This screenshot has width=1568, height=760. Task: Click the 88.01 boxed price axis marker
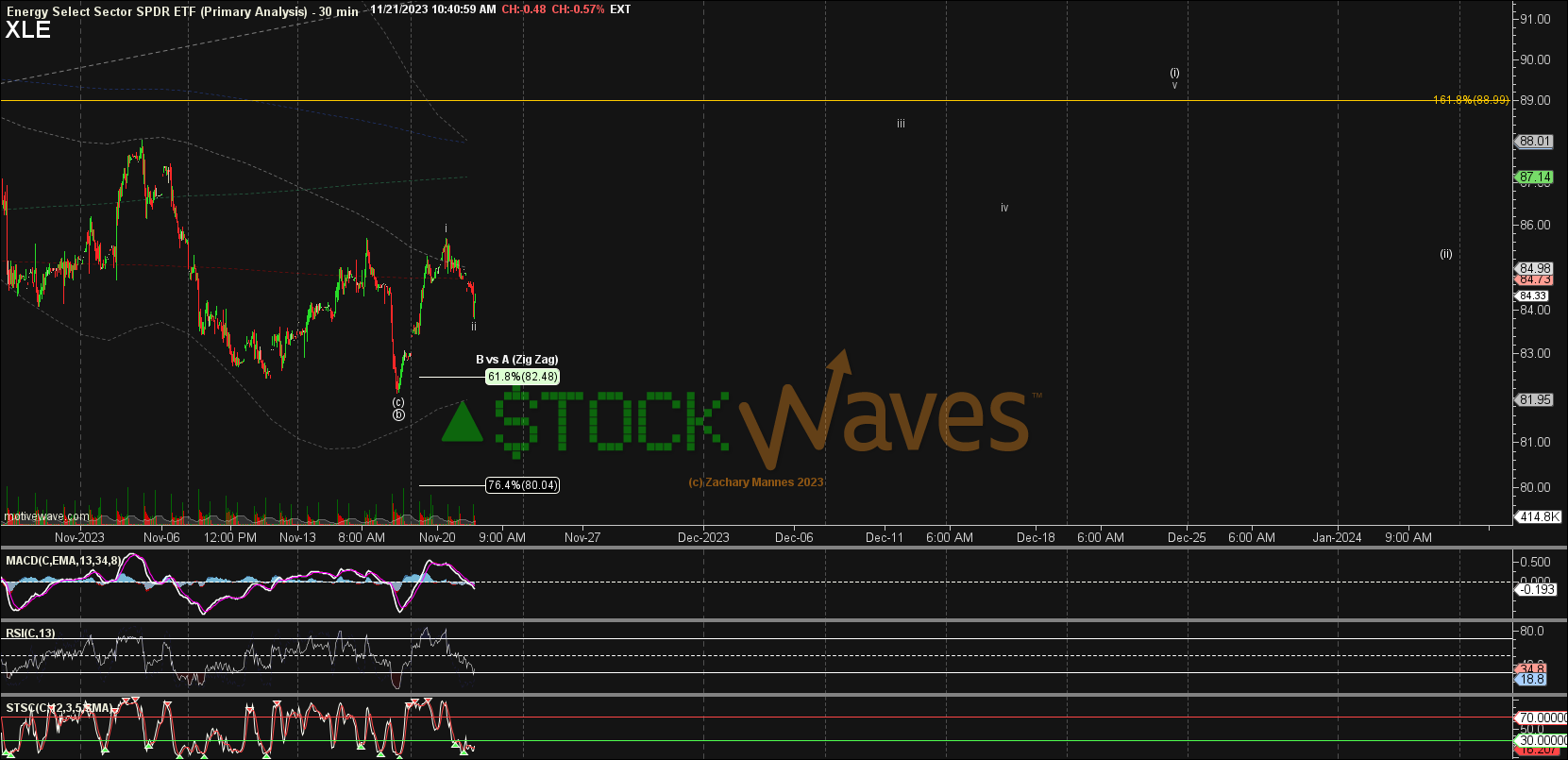tap(1535, 142)
